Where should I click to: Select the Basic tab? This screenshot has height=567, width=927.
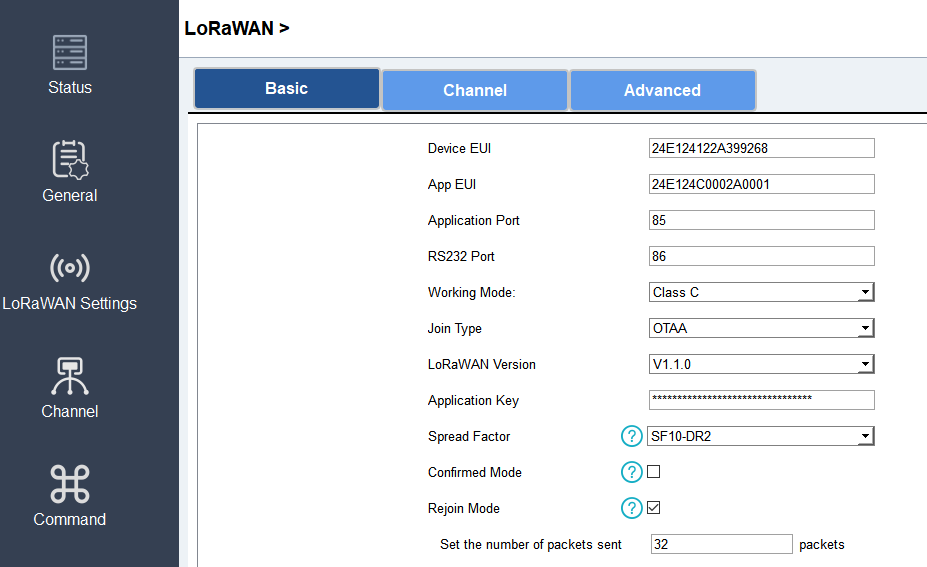coord(286,88)
